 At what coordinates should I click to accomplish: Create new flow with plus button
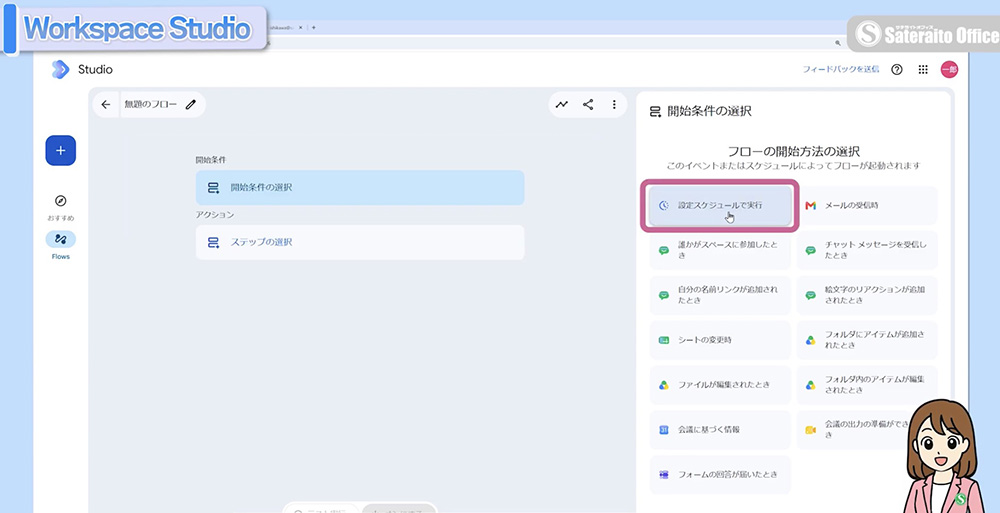tap(61, 151)
